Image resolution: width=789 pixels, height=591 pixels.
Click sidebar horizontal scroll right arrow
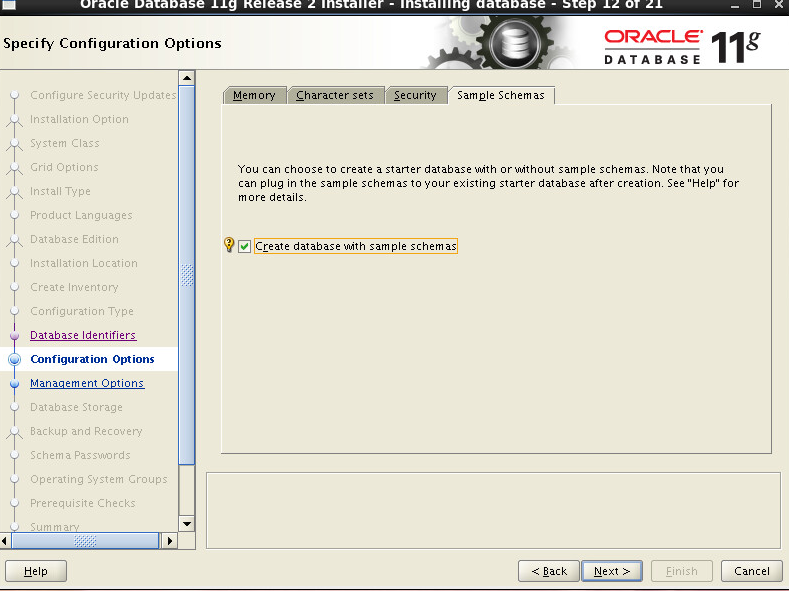click(x=169, y=541)
